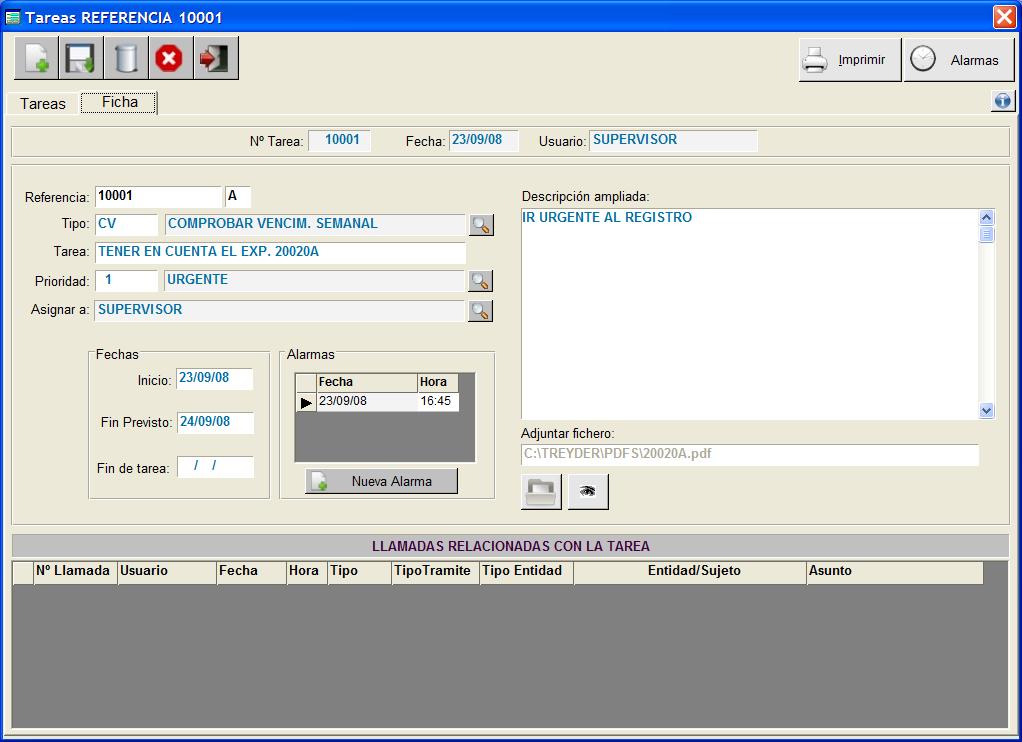
Task: Click the Prioridad code field
Action: coord(126,280)
